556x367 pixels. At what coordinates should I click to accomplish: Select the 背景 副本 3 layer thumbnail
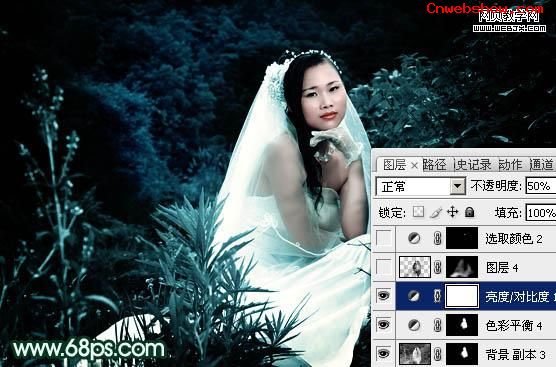click(x=415, y=354)
